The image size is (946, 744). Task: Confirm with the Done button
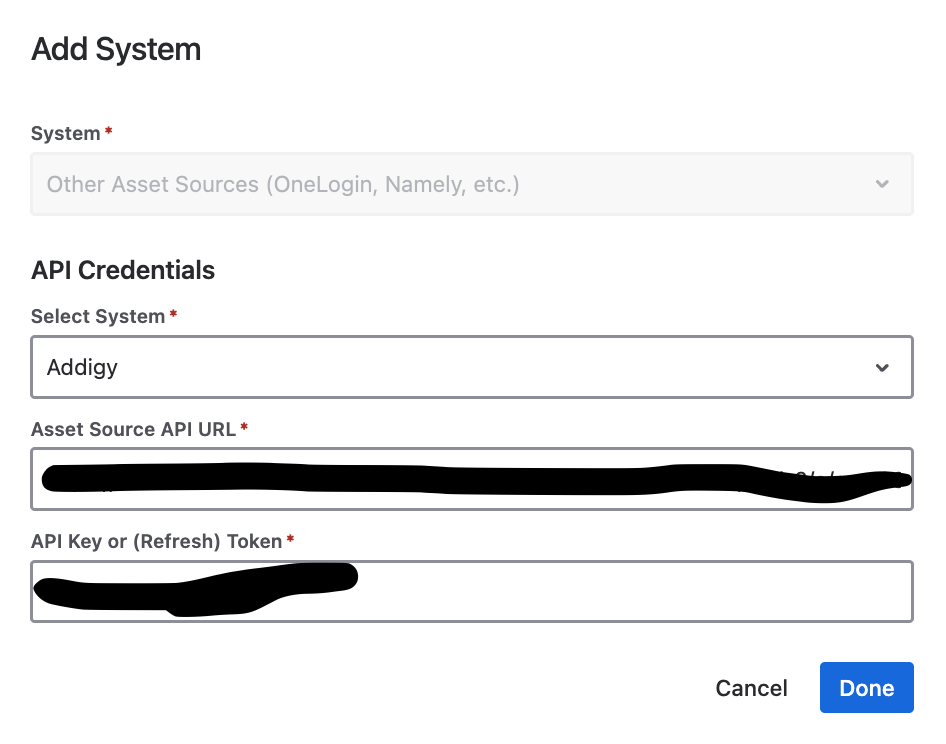tap(866, 687)
